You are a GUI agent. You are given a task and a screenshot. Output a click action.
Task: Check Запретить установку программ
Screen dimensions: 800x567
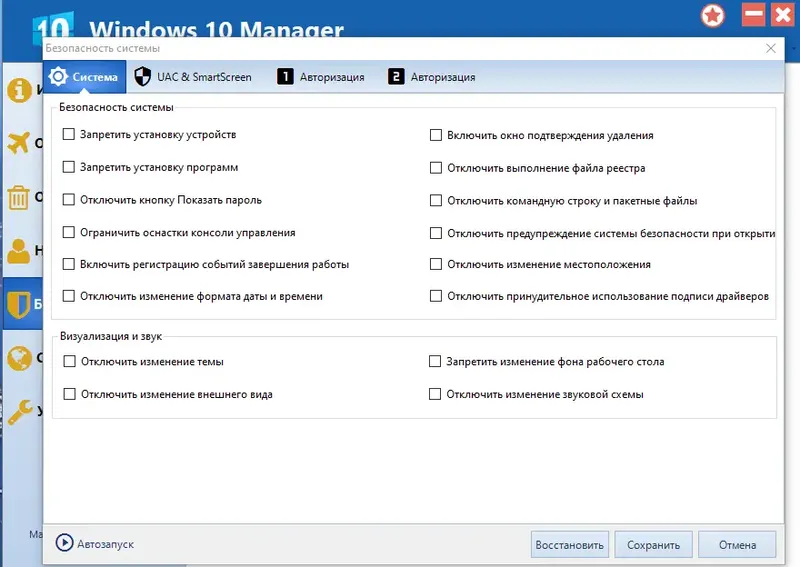68,167
